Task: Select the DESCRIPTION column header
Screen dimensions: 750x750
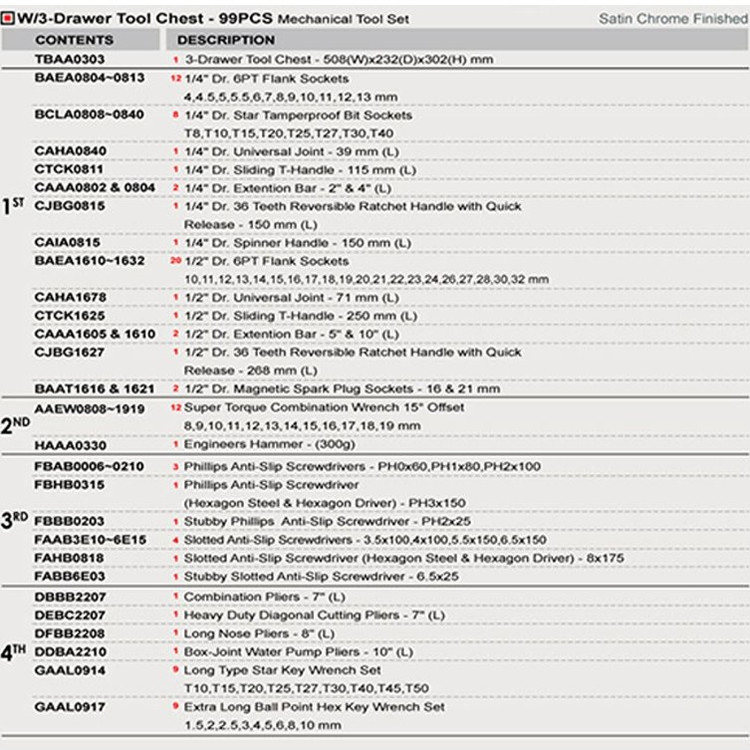Action: tap(225, 40)
